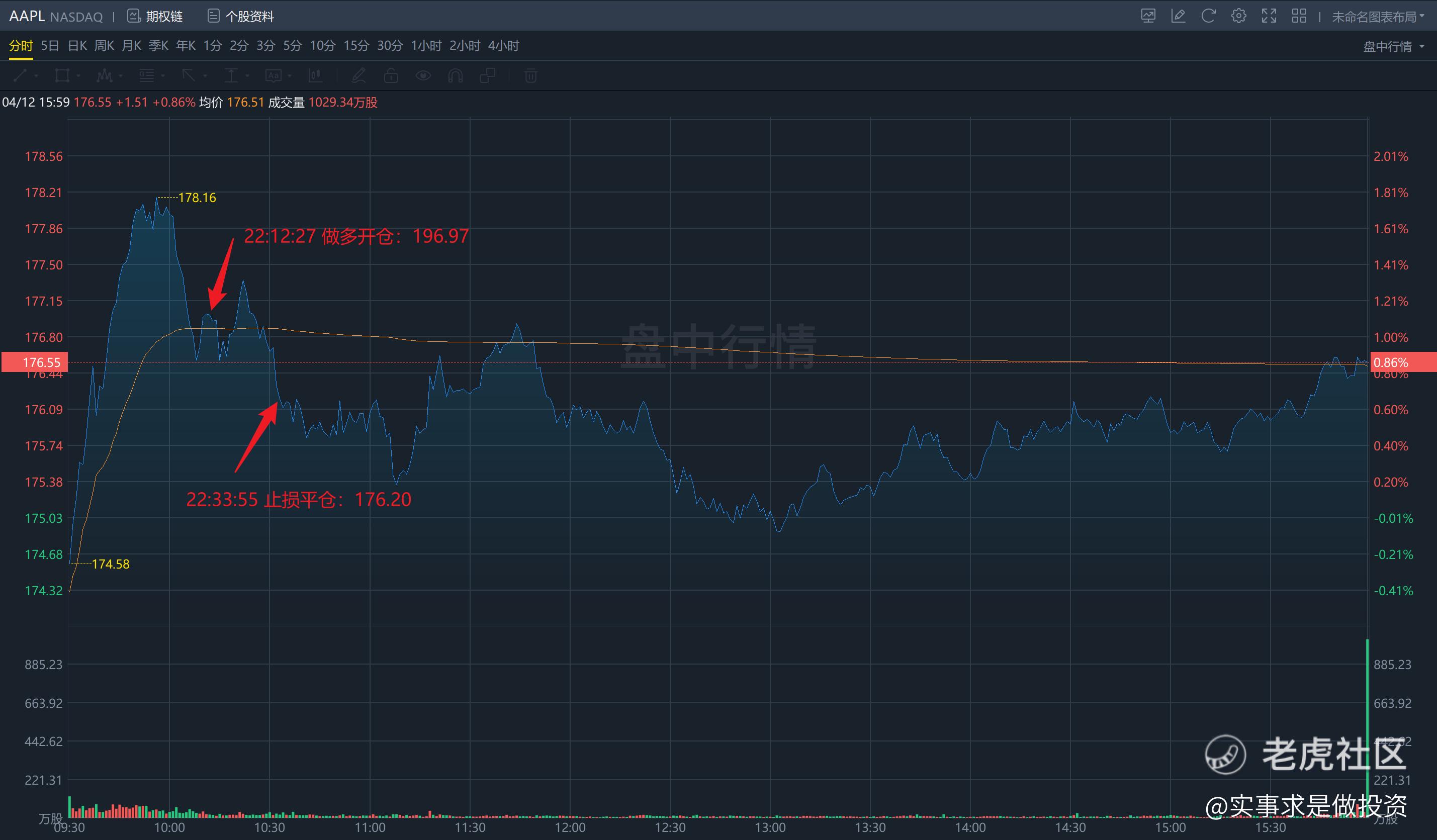1437x840 pixels.
Task: Expand the wave pattern tool dropdown arrow
Action: (x=120, y=76)
